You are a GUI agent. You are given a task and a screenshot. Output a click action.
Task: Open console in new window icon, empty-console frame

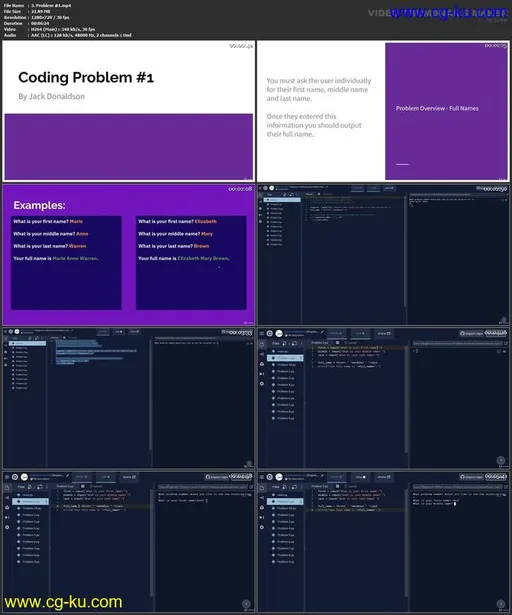506,343
